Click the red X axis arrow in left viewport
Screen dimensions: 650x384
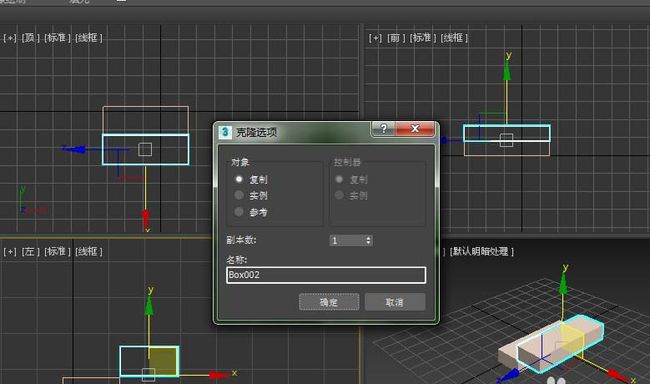(218, 375)
